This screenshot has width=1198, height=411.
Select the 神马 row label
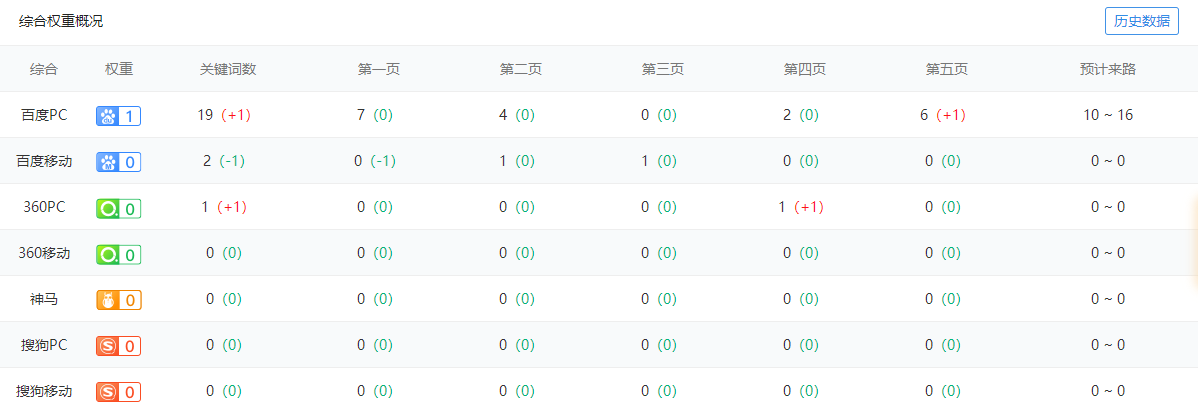(44, 299)
